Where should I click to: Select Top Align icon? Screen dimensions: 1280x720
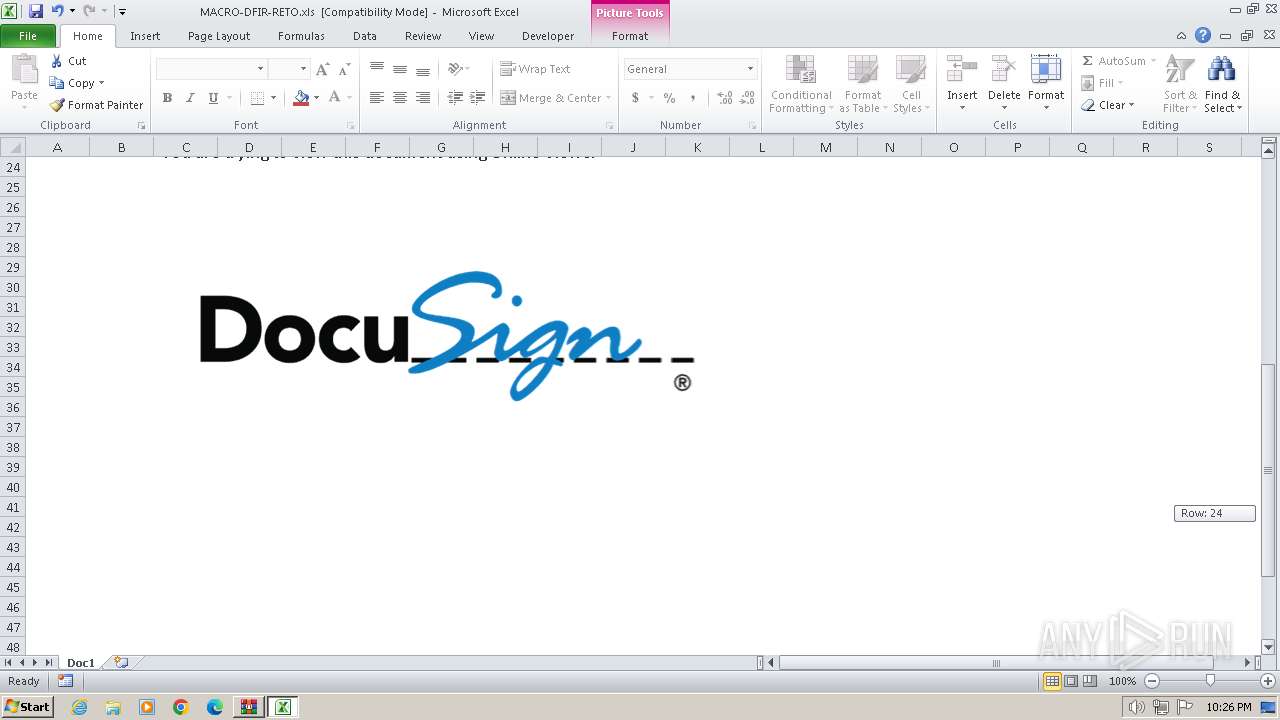pyautogui.click(x=377, y=69)
